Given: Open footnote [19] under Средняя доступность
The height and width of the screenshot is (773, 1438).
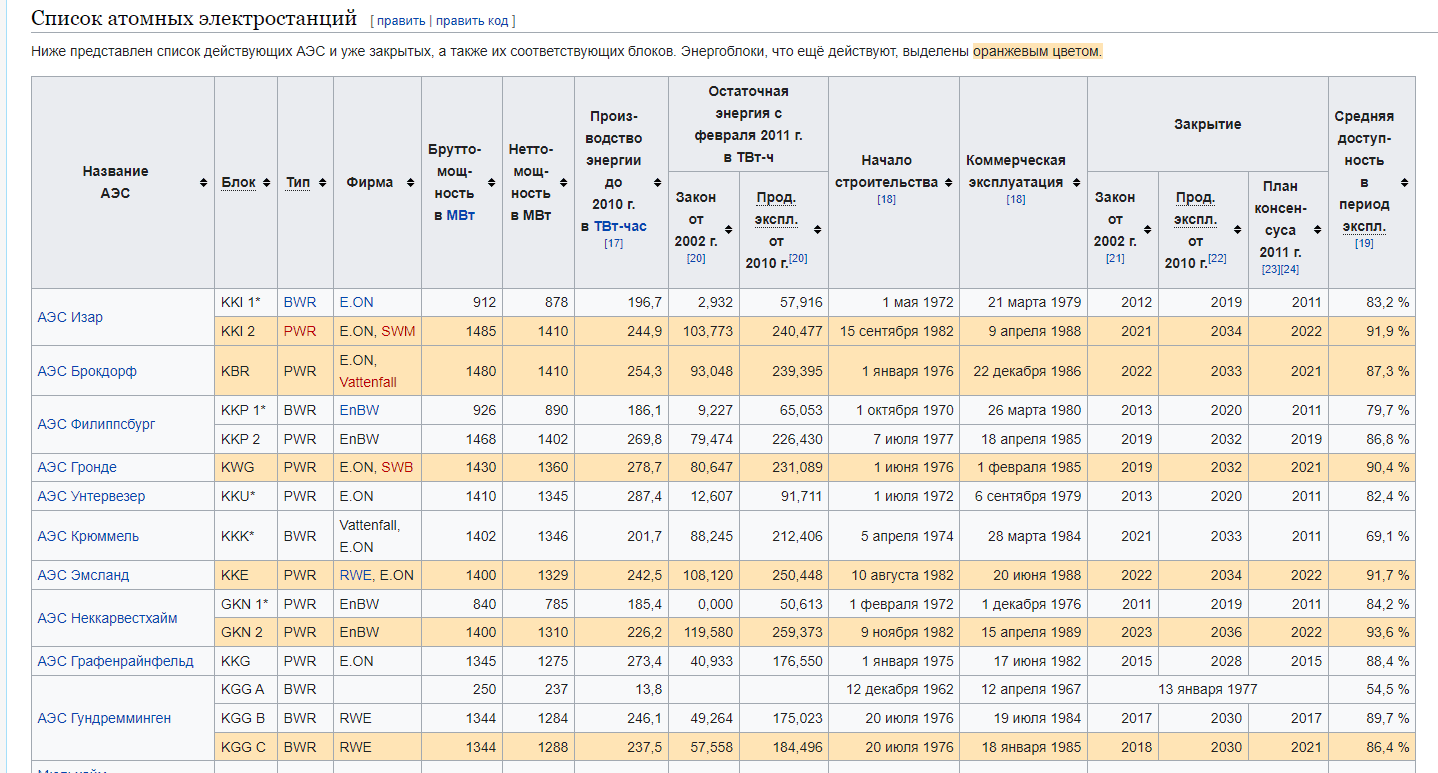Looking at the screenshot, I should click(x=1364, y=244).
